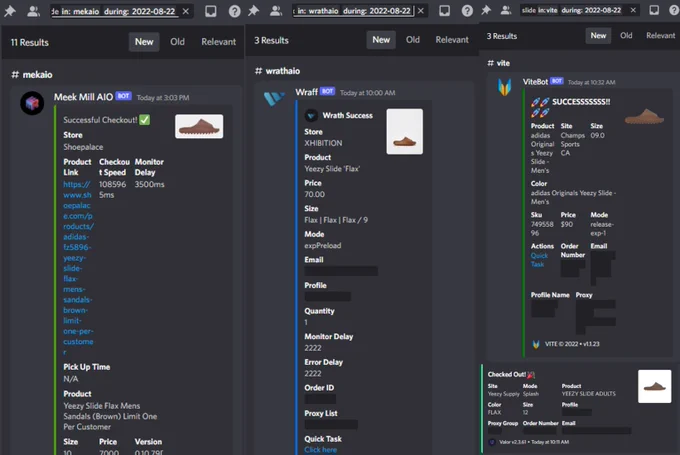Open the inbox in the mekaio panel

(211, 11)
